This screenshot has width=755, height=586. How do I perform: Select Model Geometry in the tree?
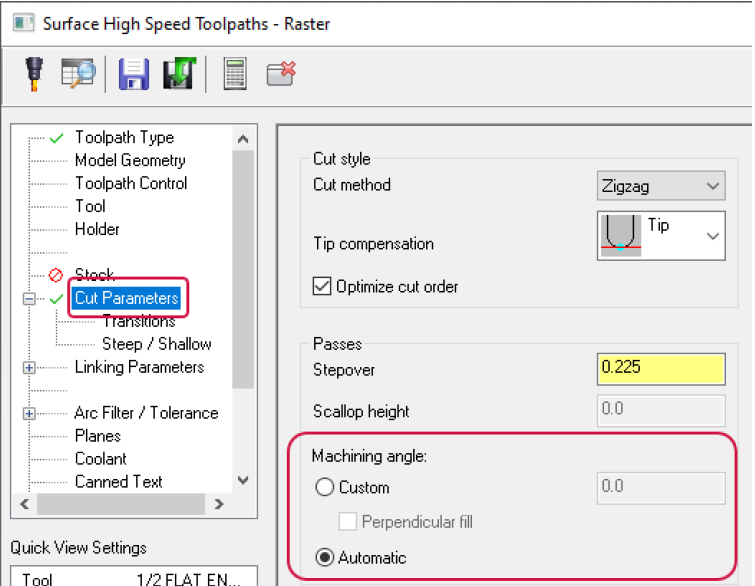[130, 160]
